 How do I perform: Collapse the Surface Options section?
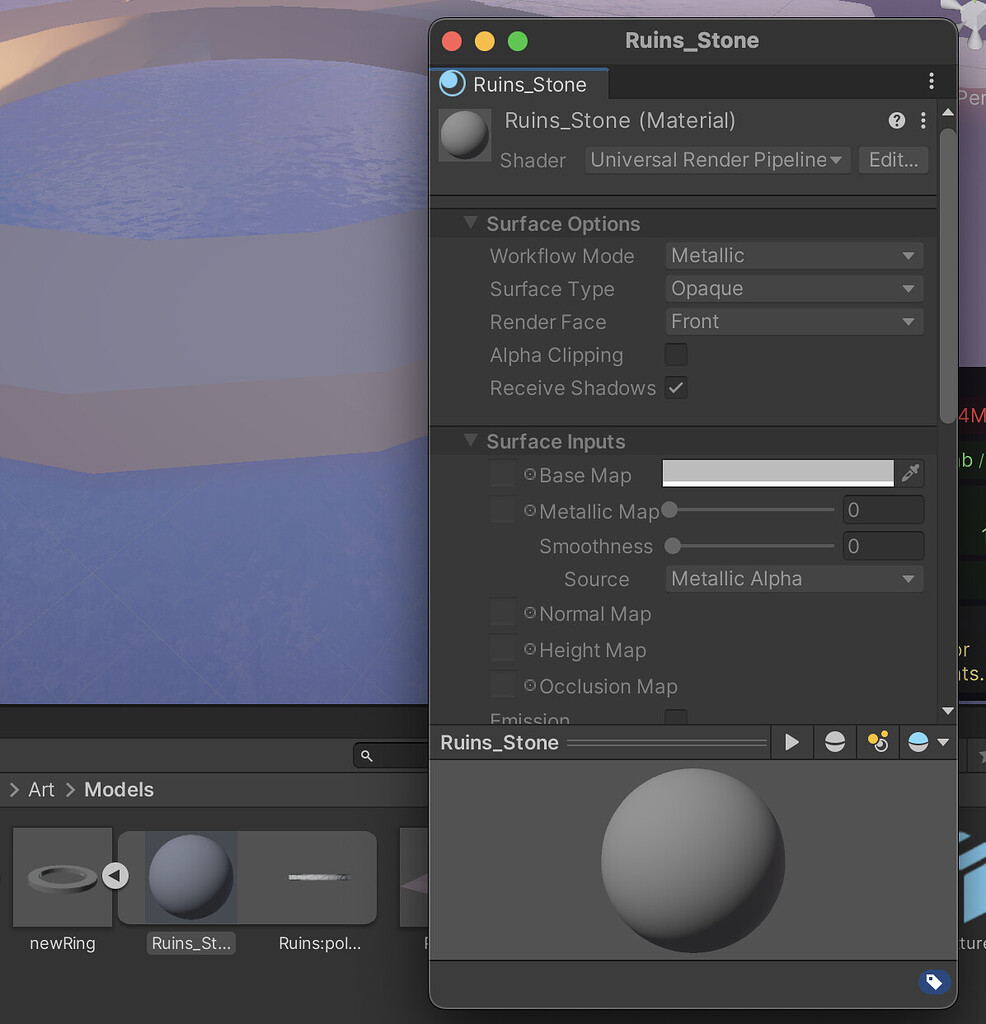tap(469, 223)
